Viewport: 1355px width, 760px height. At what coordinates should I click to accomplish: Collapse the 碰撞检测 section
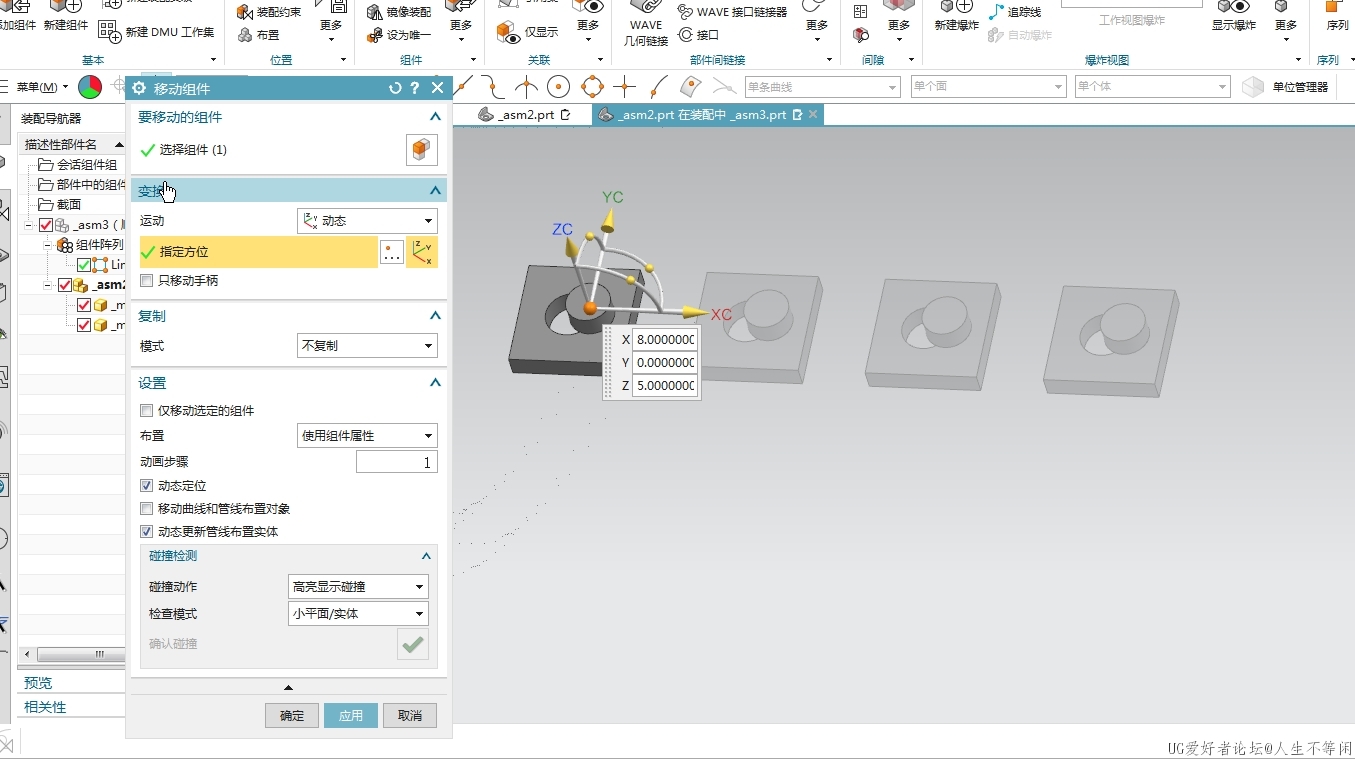(426, 556)
